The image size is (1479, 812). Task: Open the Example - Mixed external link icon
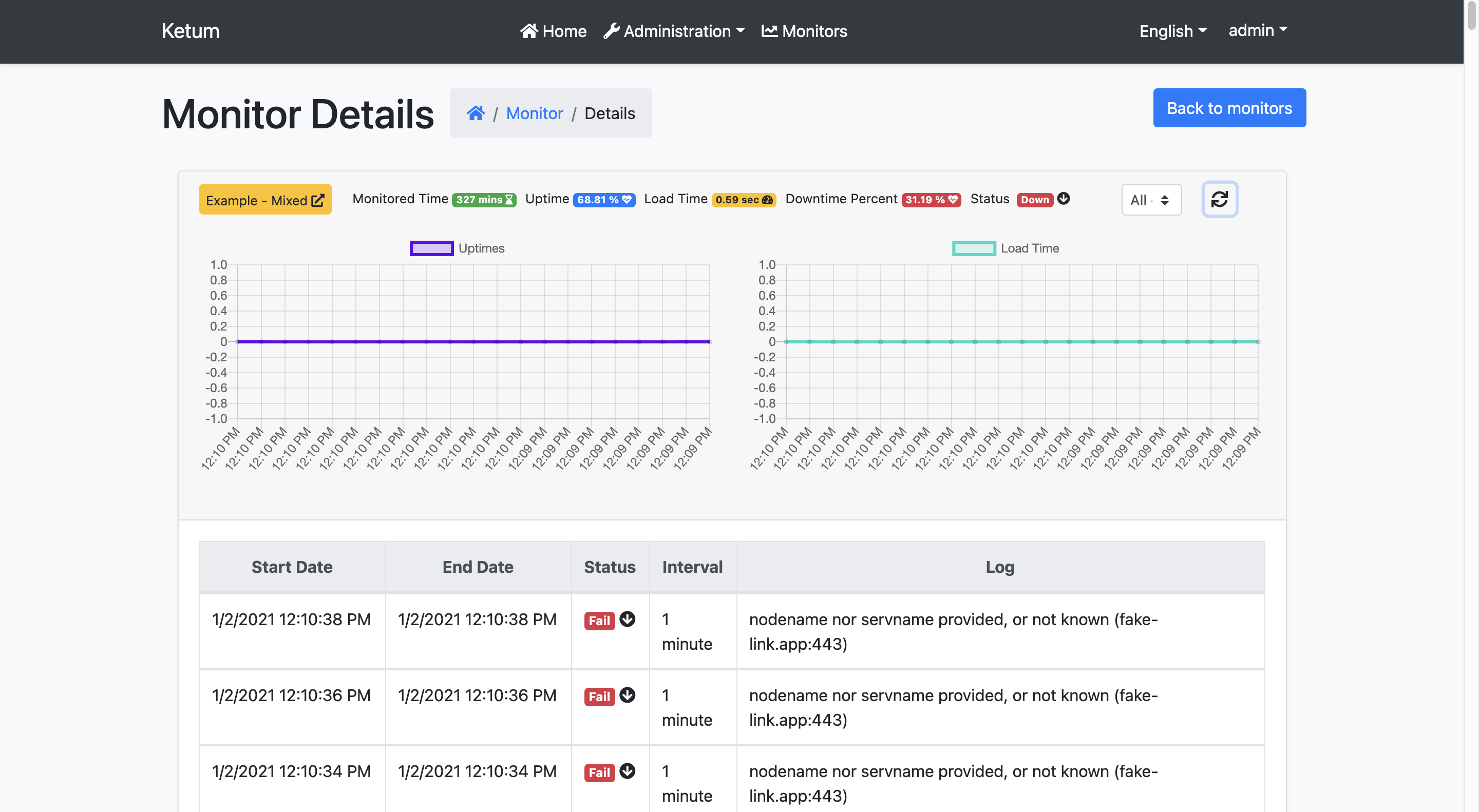tap(318, 199)
